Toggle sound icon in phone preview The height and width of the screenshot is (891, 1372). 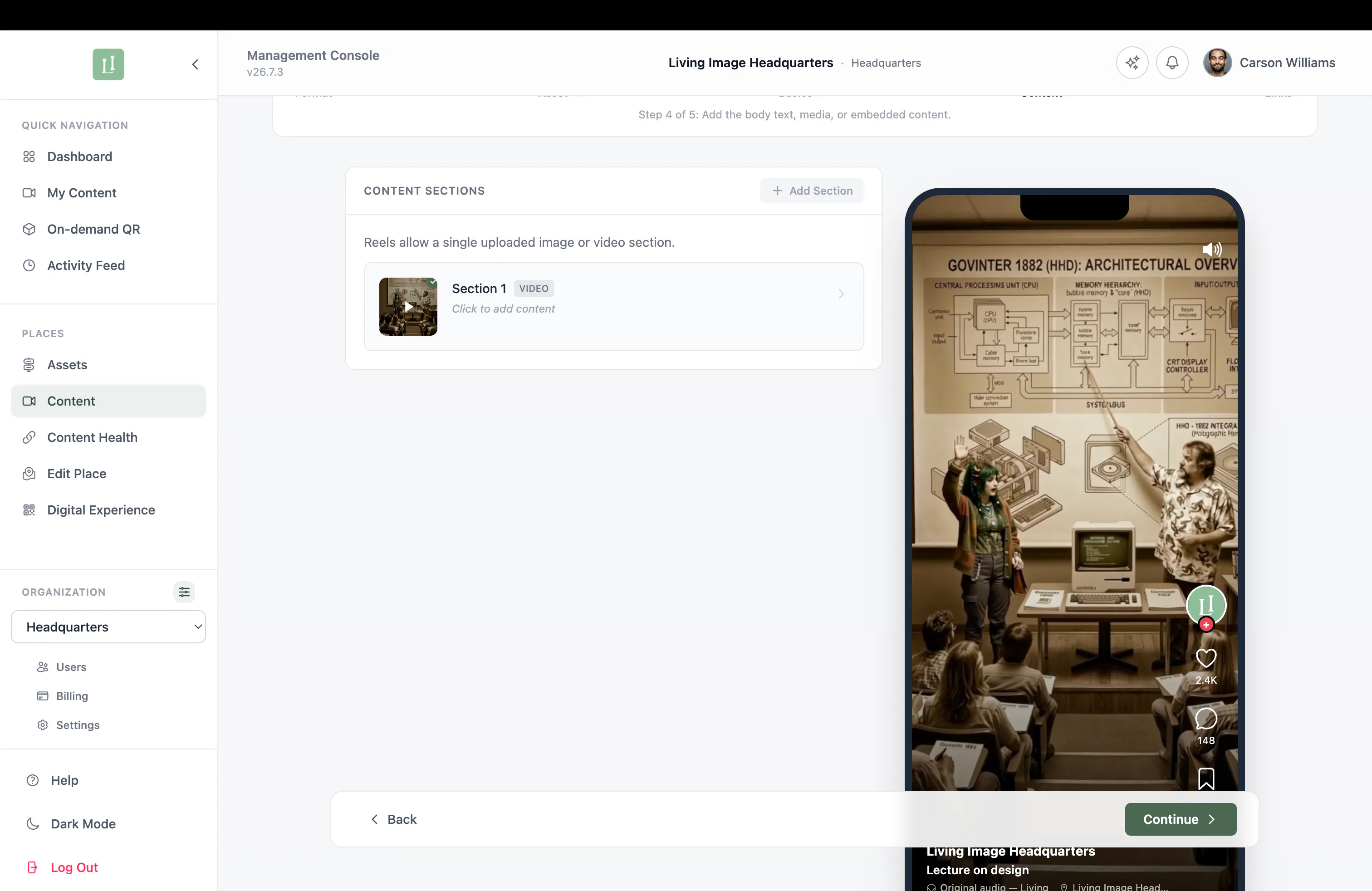point(1211,249)
